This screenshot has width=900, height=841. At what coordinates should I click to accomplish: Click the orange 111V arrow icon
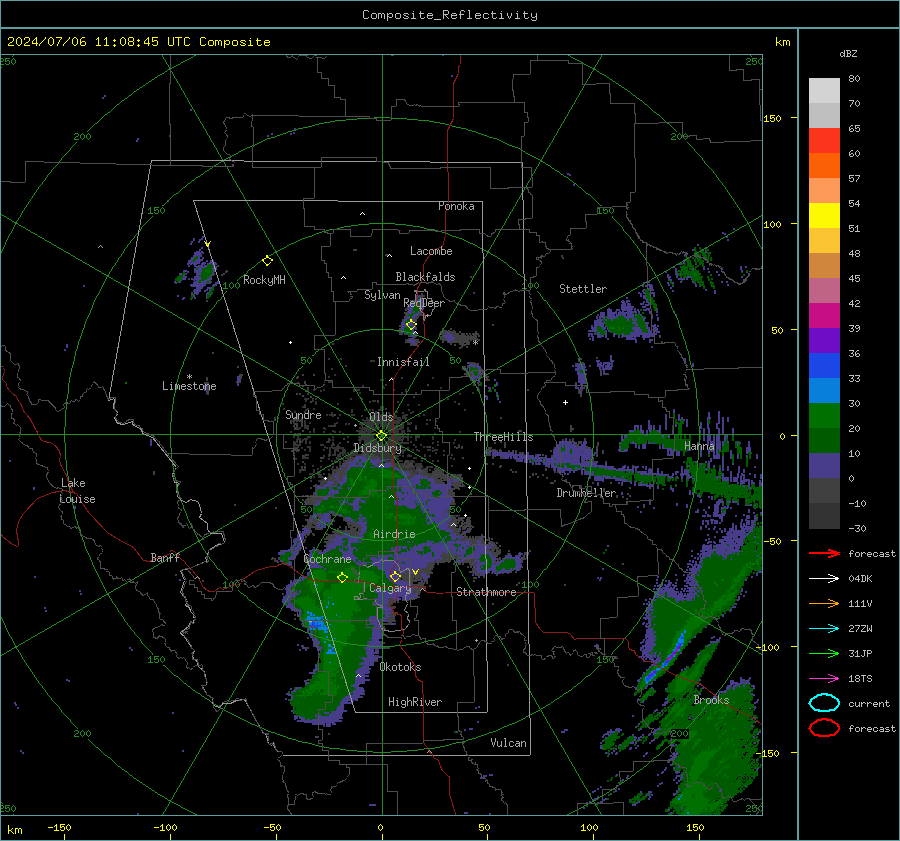pyautogui.click(x=824, y=603)
